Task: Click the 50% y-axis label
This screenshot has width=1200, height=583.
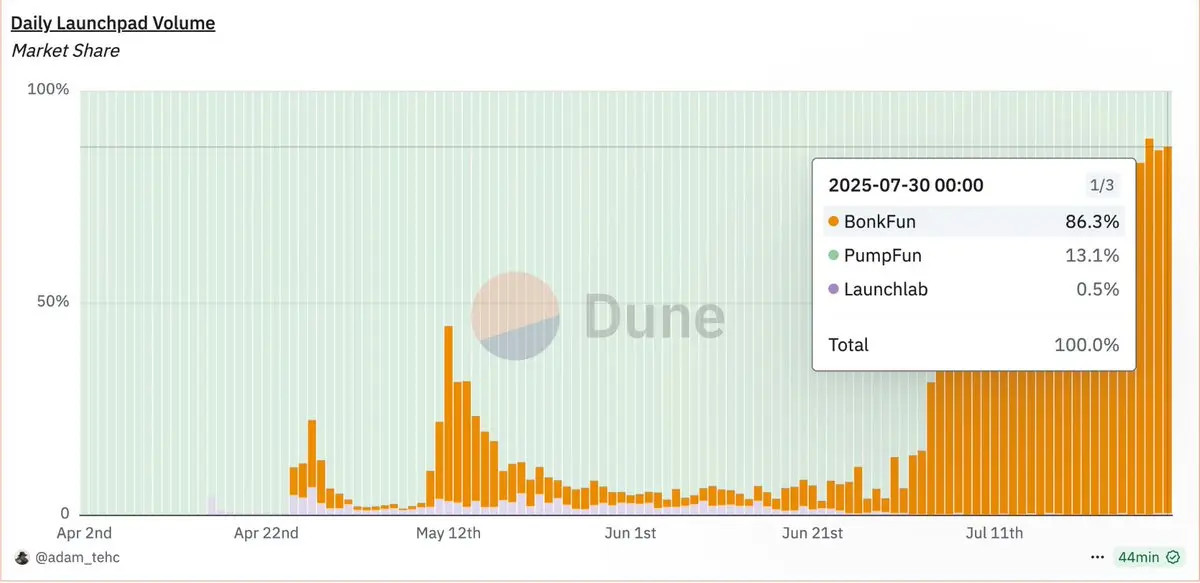Action: [52, 303]
